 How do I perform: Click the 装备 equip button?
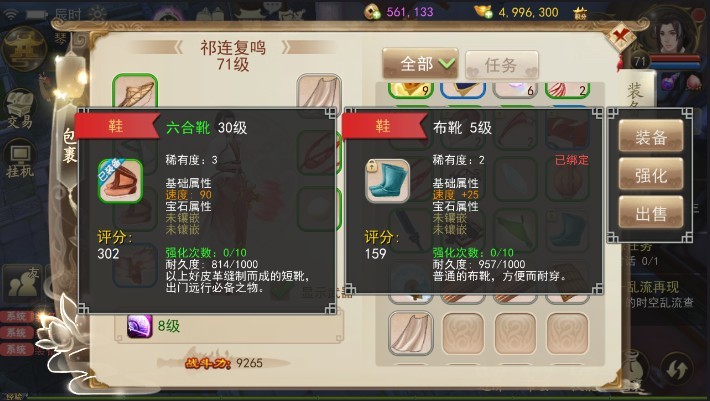(651, 136)
